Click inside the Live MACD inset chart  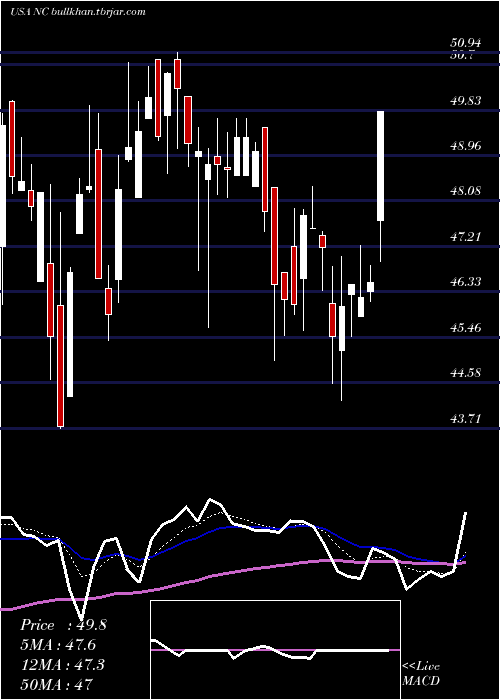[275, 650]
